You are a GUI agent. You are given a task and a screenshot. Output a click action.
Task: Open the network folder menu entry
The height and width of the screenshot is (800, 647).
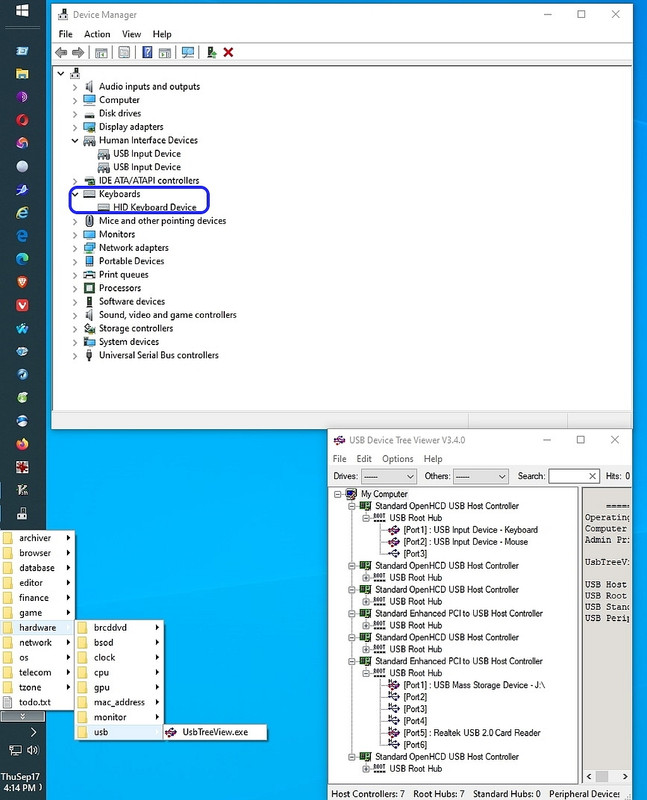(x=38, y=643)
